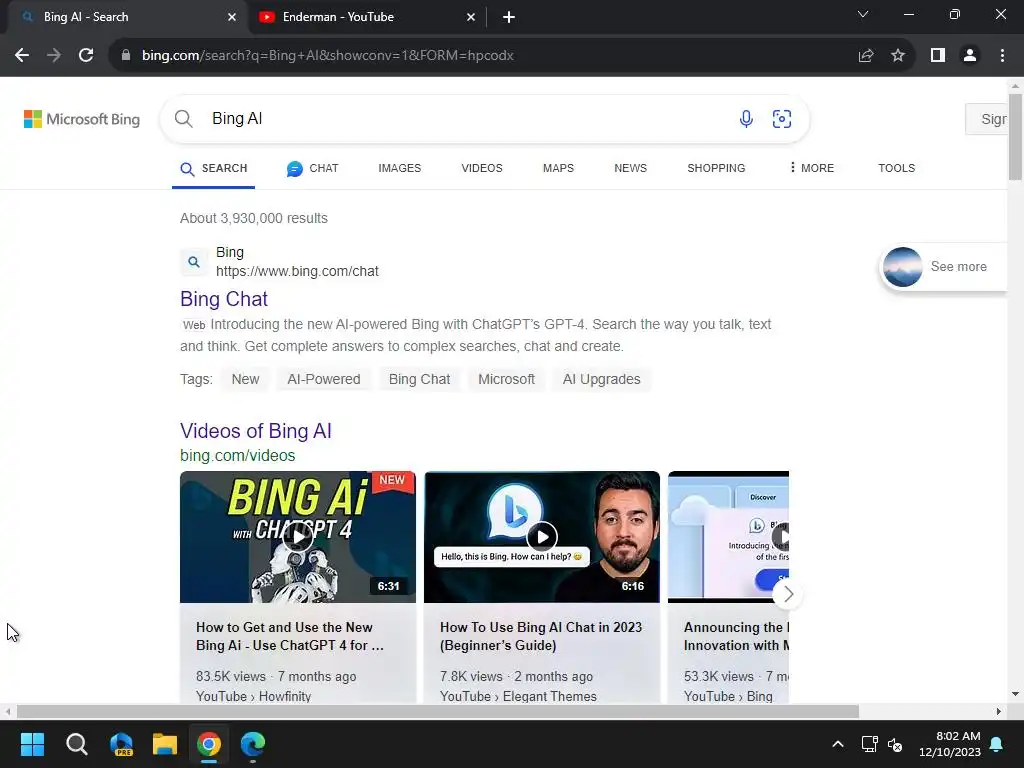Image resolution: width=1024 pixels, height=768 pixels.
Task: Switch to the CHAT tab
Action: 312,168
